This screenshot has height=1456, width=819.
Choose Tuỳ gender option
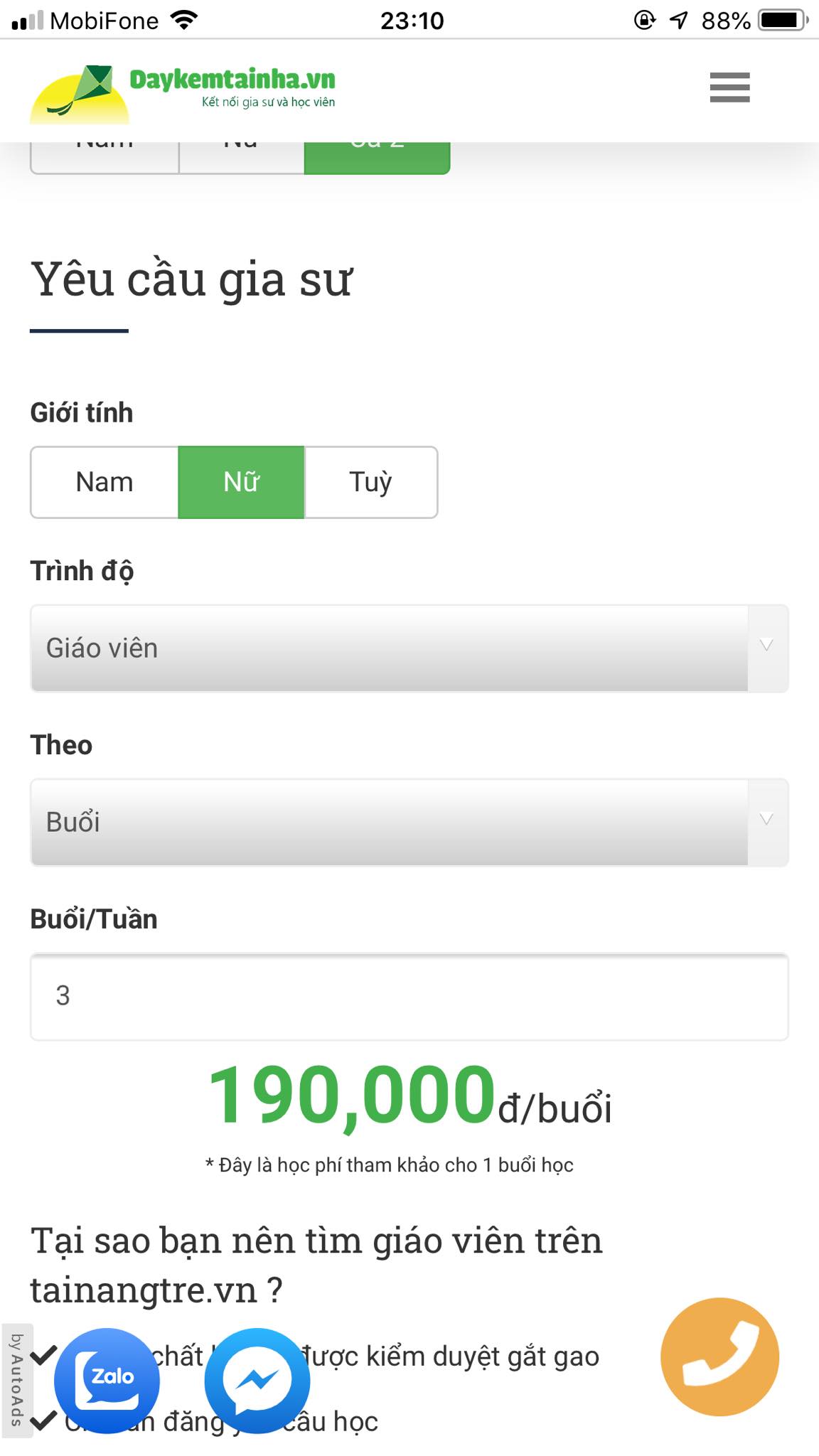[x=370, y=482]
